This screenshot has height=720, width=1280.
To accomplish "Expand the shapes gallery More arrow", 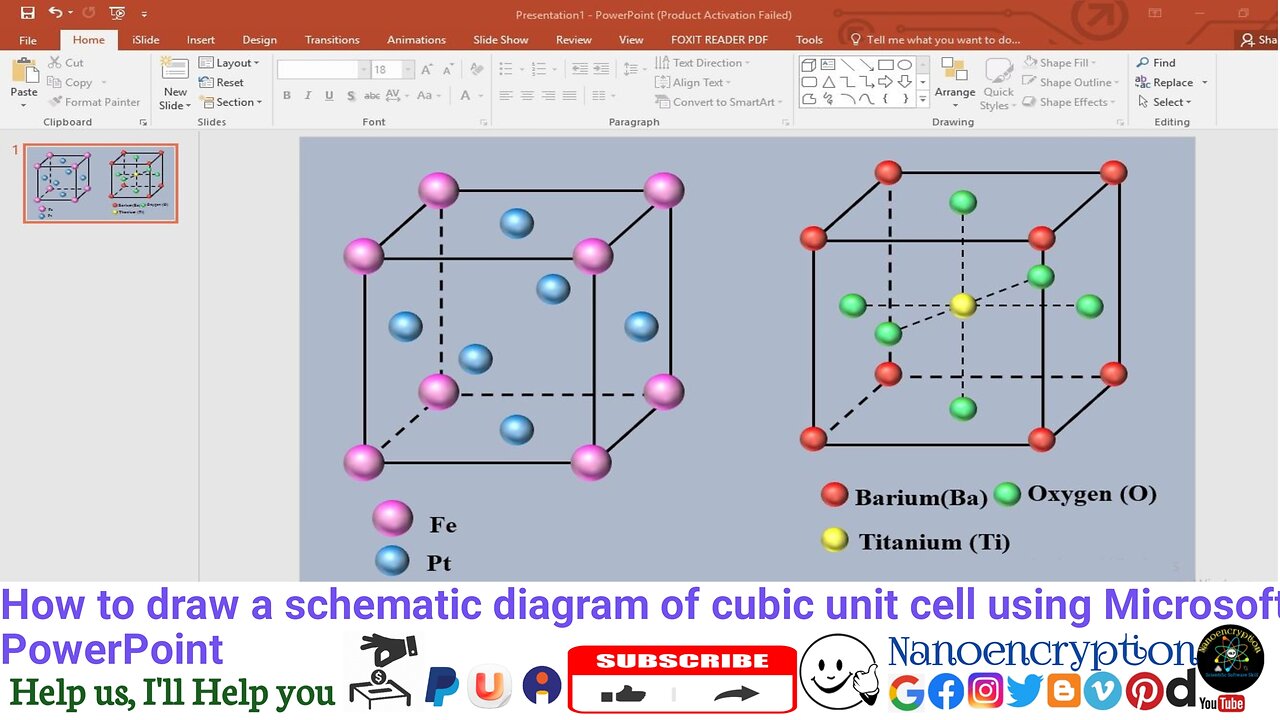I will coord(922,100).
